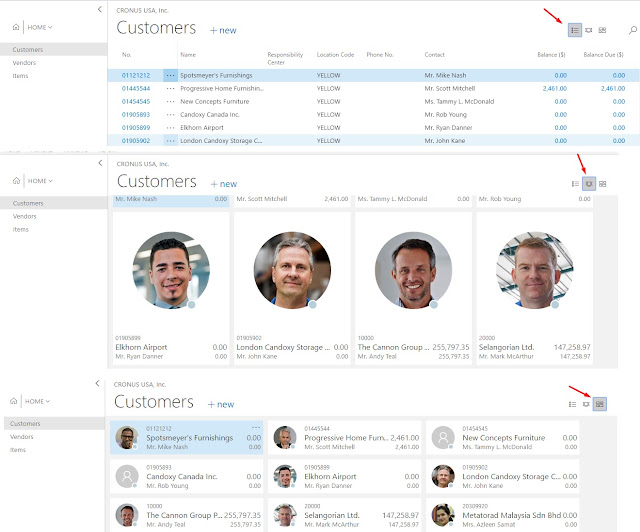Screen dimensions: 640x532
Task: Open customer number 01445544 link in the table
Action: coord(136,89)
